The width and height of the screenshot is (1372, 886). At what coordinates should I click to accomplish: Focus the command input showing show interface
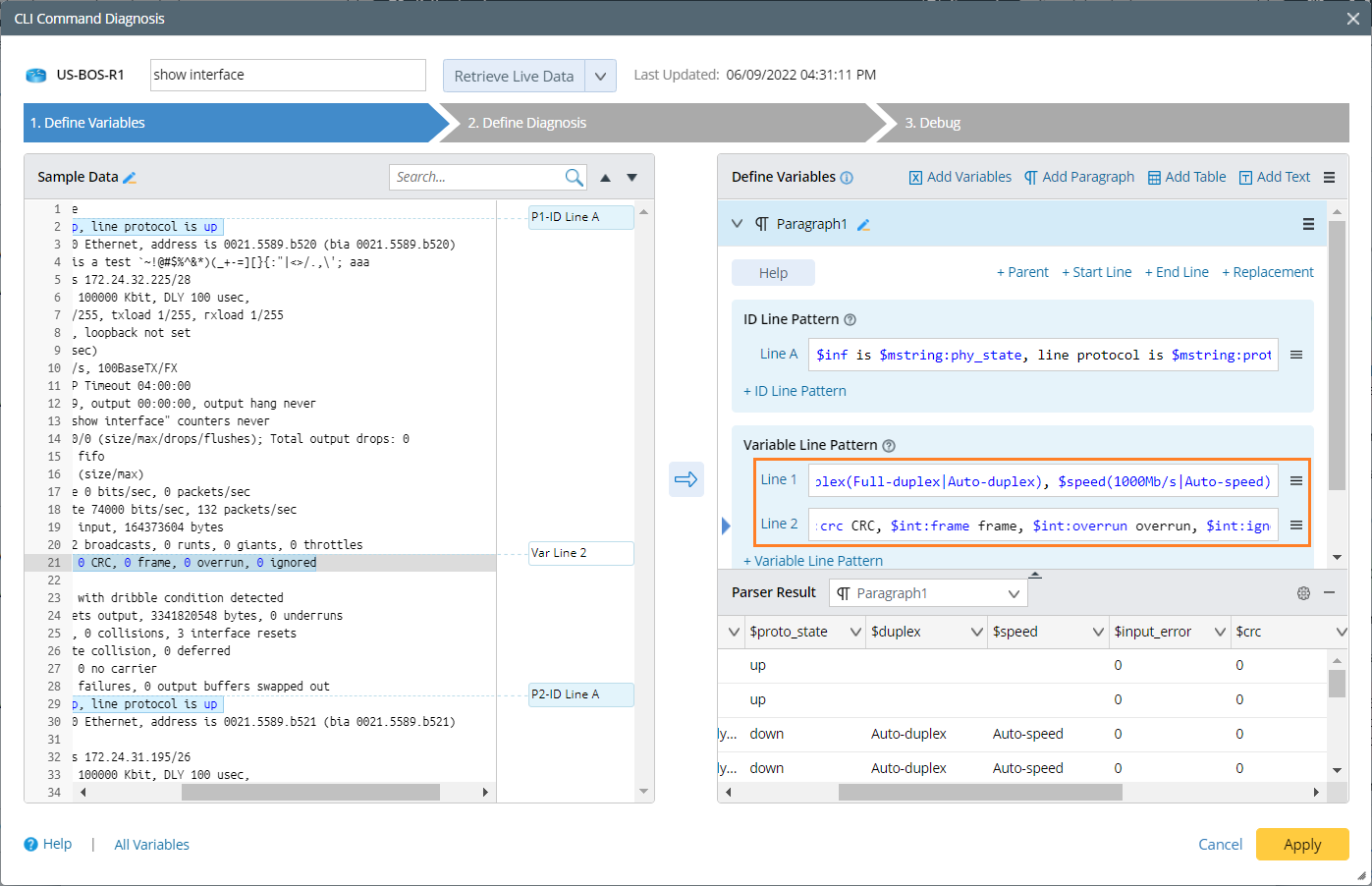click(288, 75)
